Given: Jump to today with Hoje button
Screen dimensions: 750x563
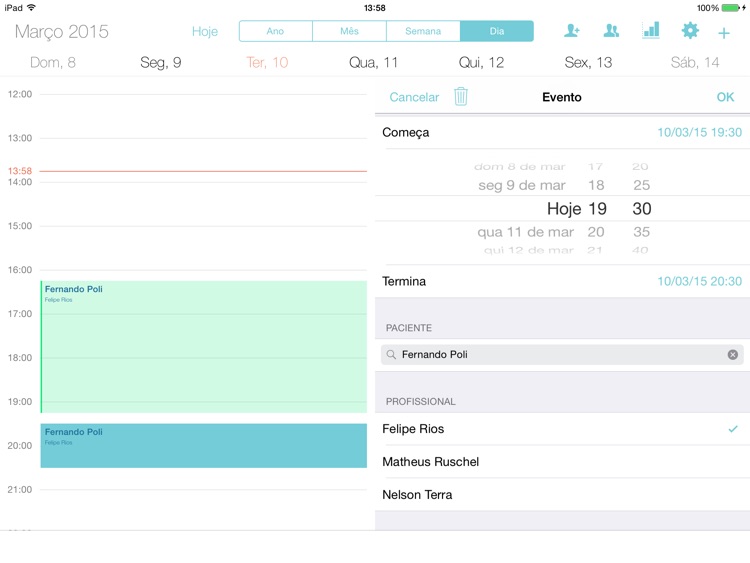Looking at the screenshot, I should pos(205,32).
